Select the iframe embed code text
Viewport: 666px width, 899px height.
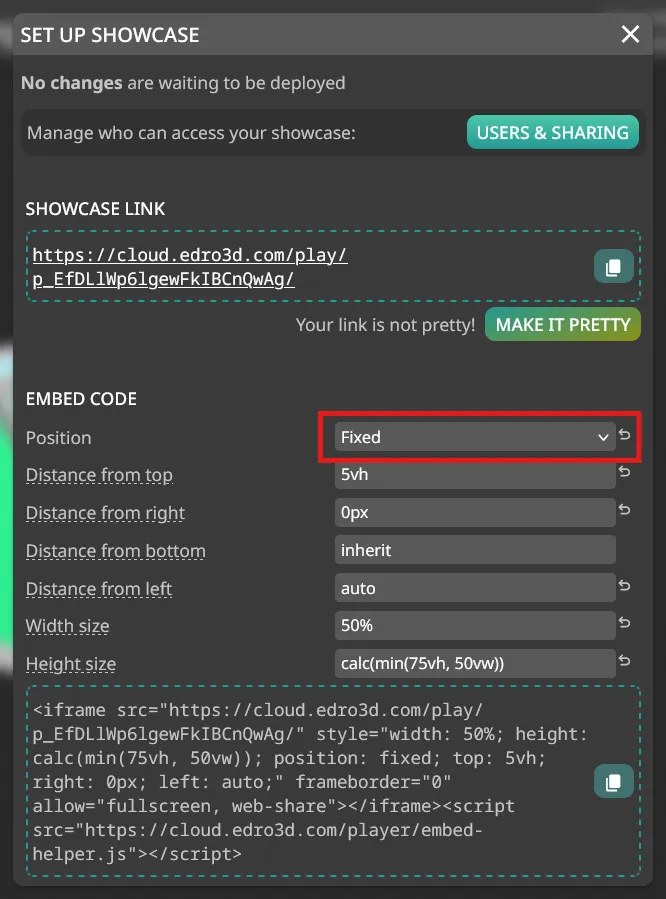310,782
